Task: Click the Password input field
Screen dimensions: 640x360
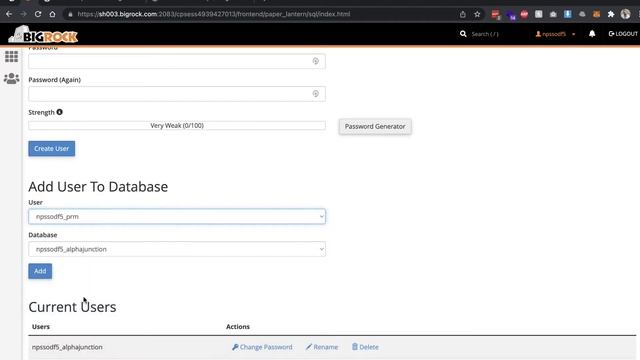Action: tap(177, 61)
